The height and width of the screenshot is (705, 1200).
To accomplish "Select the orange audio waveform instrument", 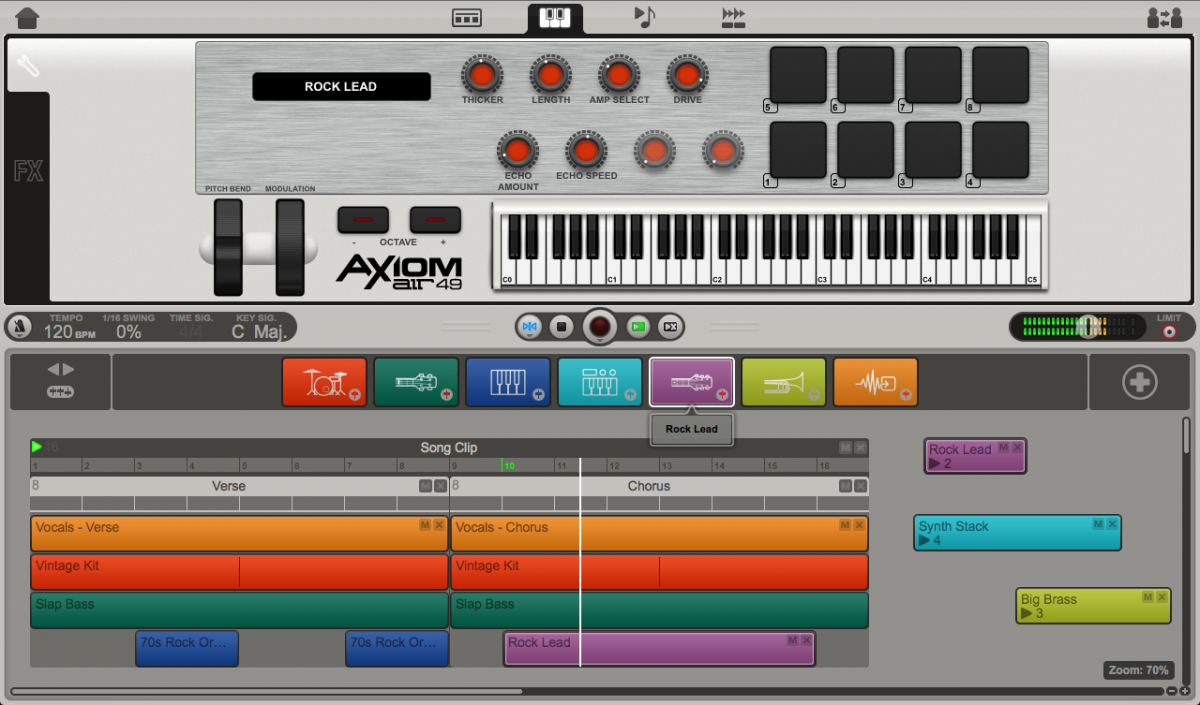I will 876,382.
